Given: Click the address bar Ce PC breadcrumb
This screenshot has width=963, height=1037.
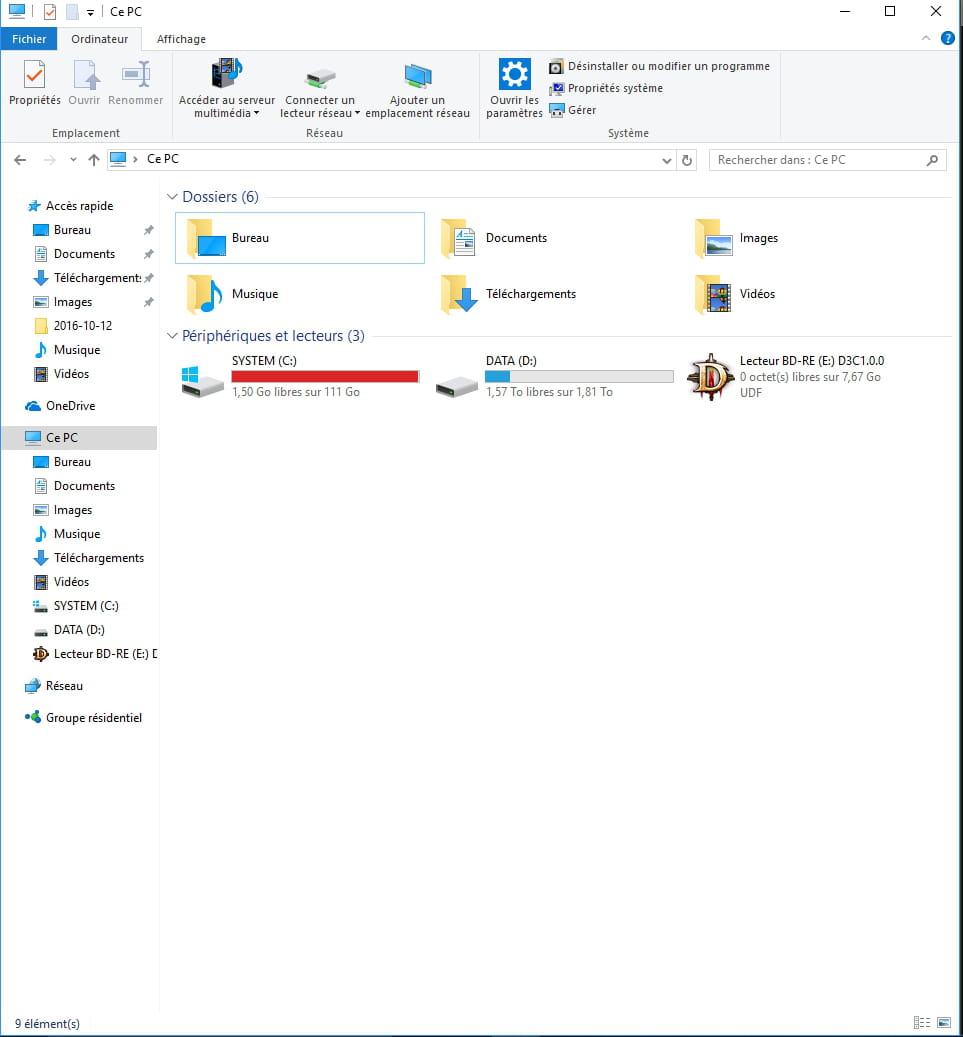Looking at the screenshot, I should coord(163,159).
